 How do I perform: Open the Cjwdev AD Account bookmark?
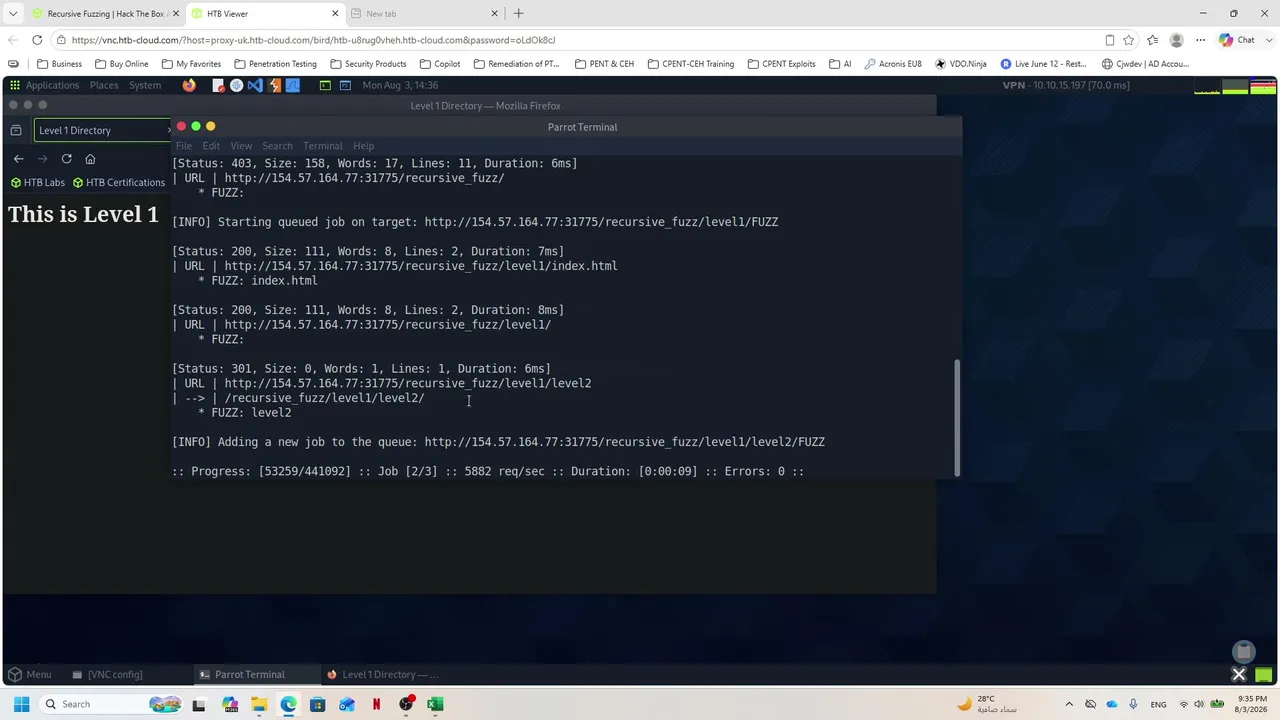(1145, 64)
